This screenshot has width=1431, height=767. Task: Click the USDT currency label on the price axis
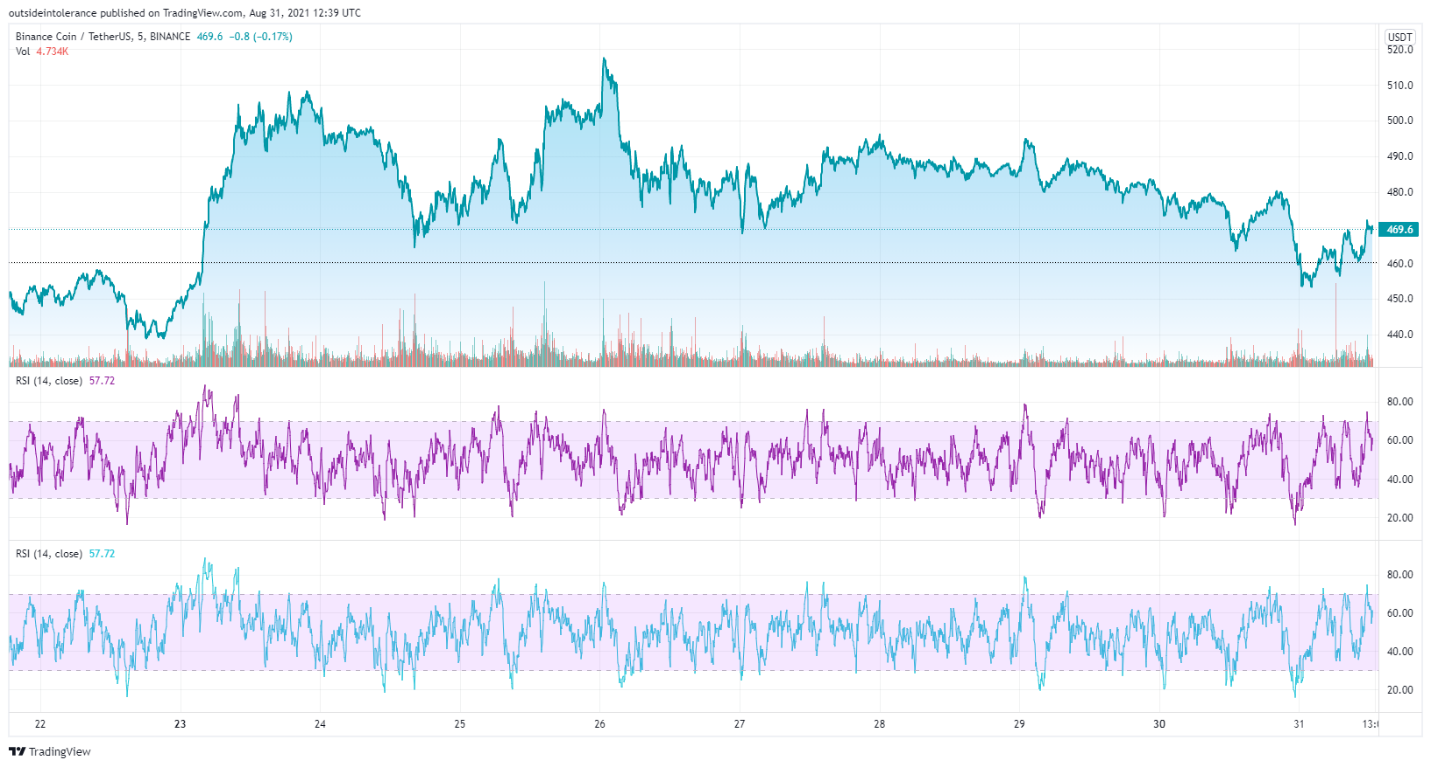tap(1400, 37)
